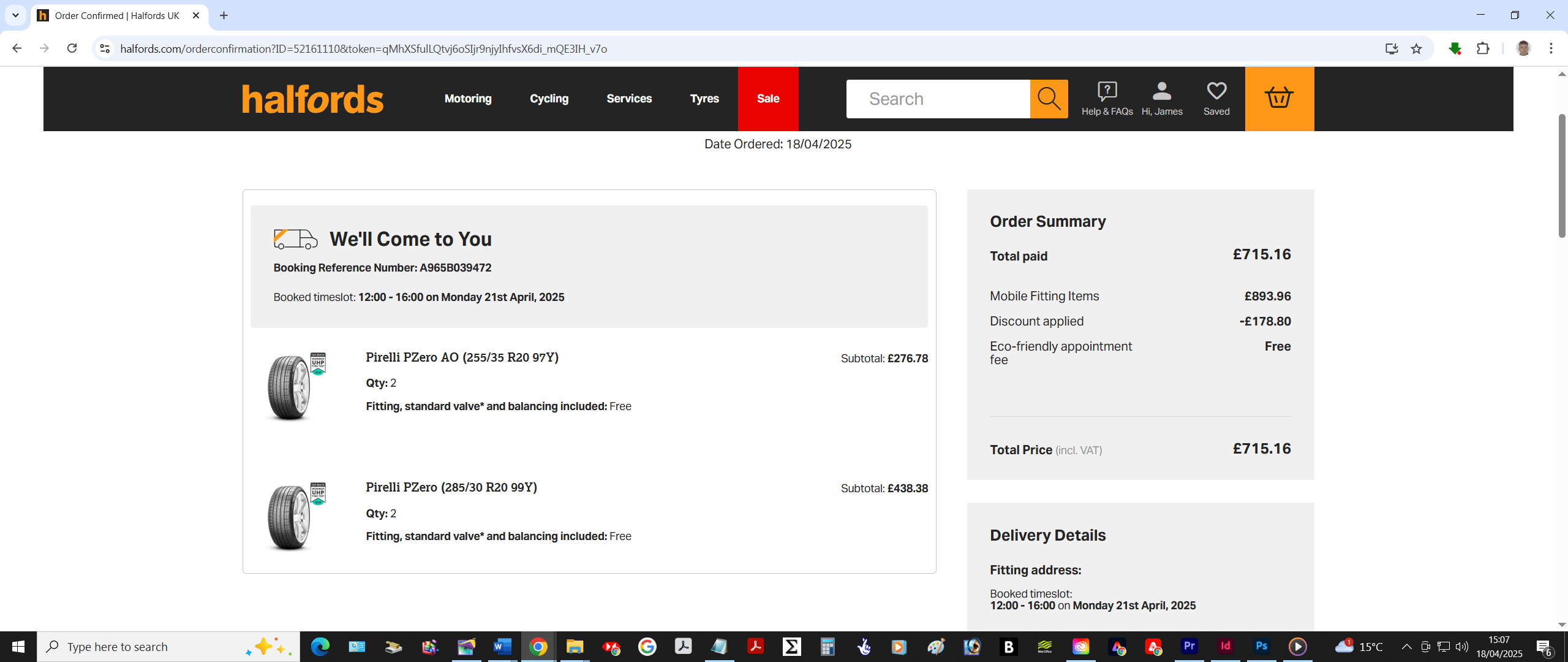This screenshot has width=1568, height=662.
Task: Click the Pirelli PZero AO (255/35 R20 97Y) title
Action: coord(462,357)
